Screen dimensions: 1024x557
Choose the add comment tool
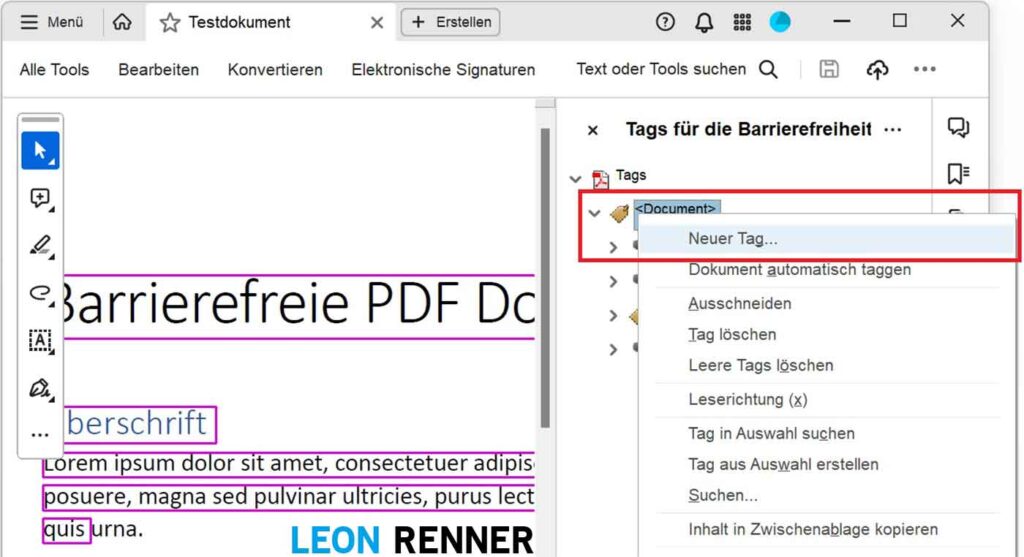(x=40, y=198)
